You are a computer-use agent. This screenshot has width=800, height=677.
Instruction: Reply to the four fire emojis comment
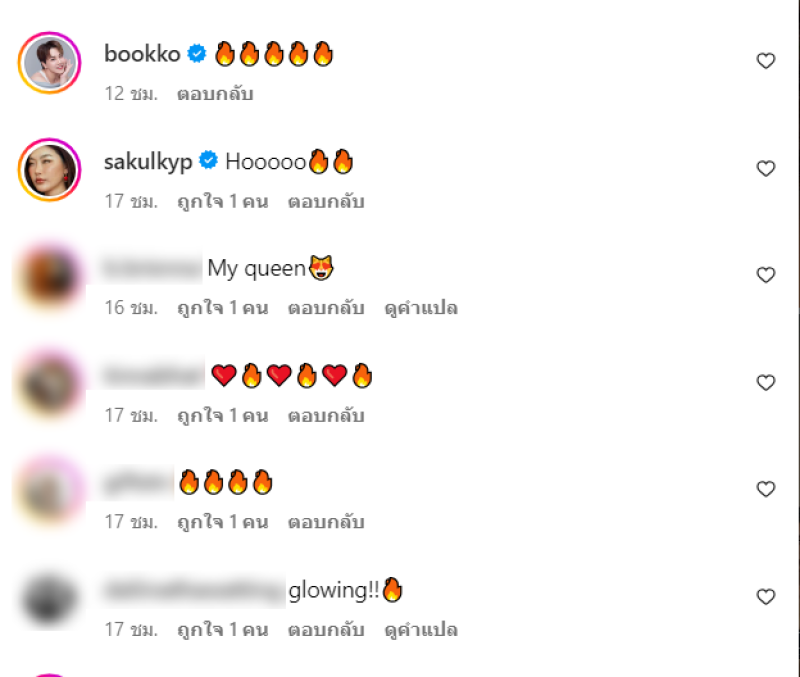click(x=326, y=522)
